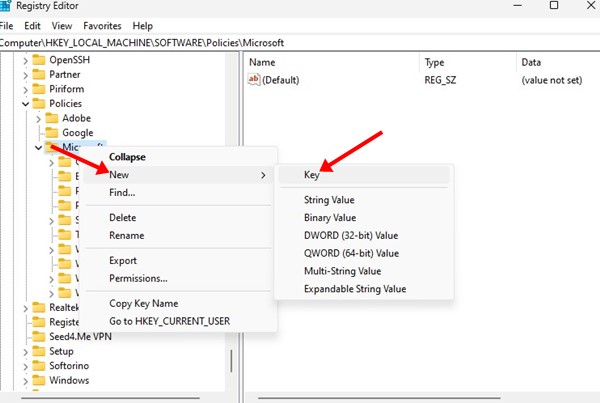Click the (Default) string value icon

(x=254, y=80)
